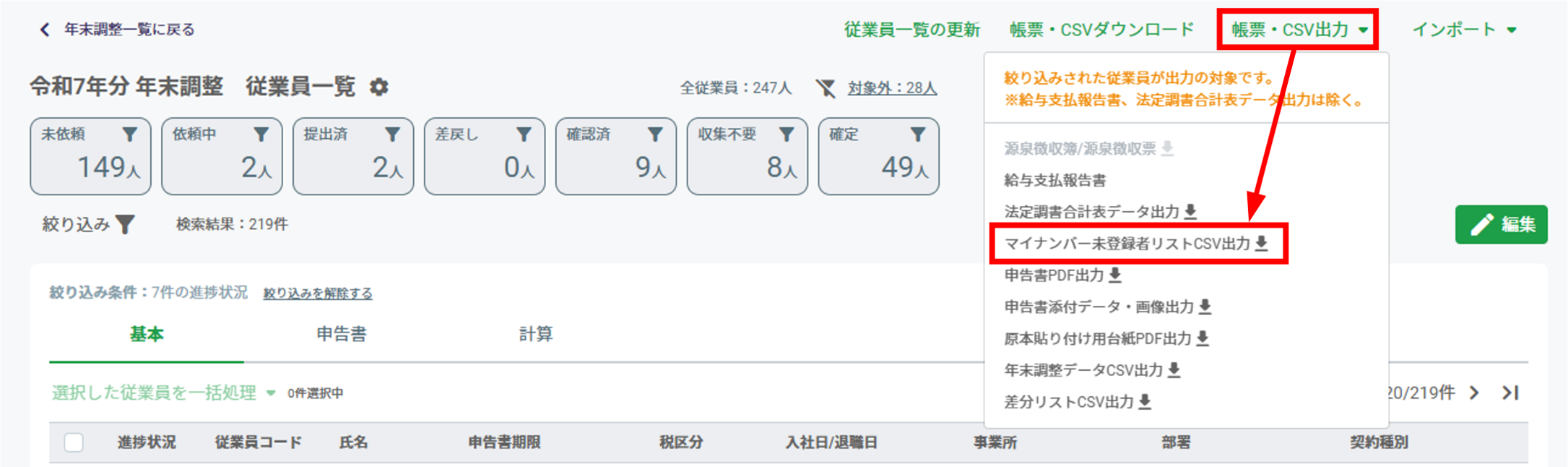This screenshot has height=467, width=1568.
Task: Click the filter icon on 収集不要 card
Action: coord(787,134)
